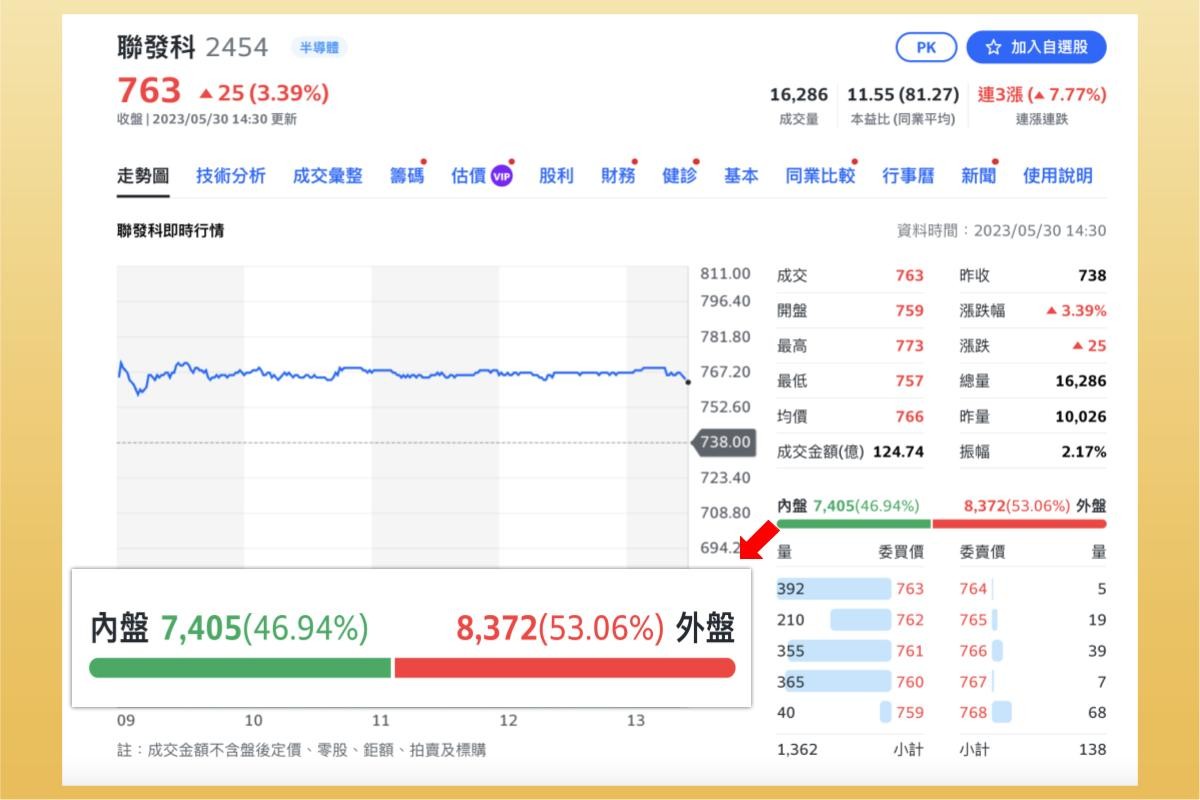Switch to the 股利 tab
1200x800 pixels.
point(556,176)
